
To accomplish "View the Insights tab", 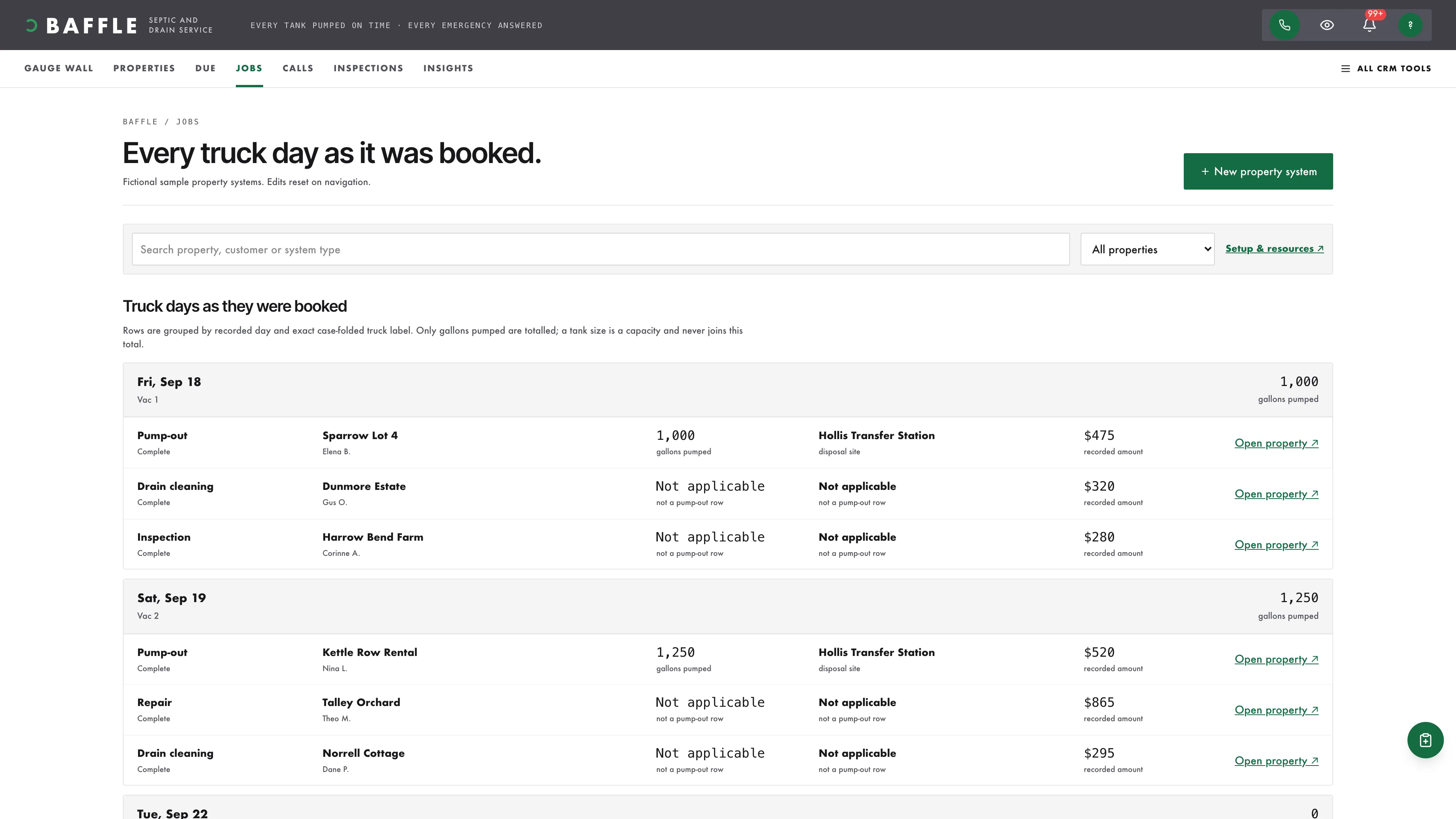I will tap(448, 68).
